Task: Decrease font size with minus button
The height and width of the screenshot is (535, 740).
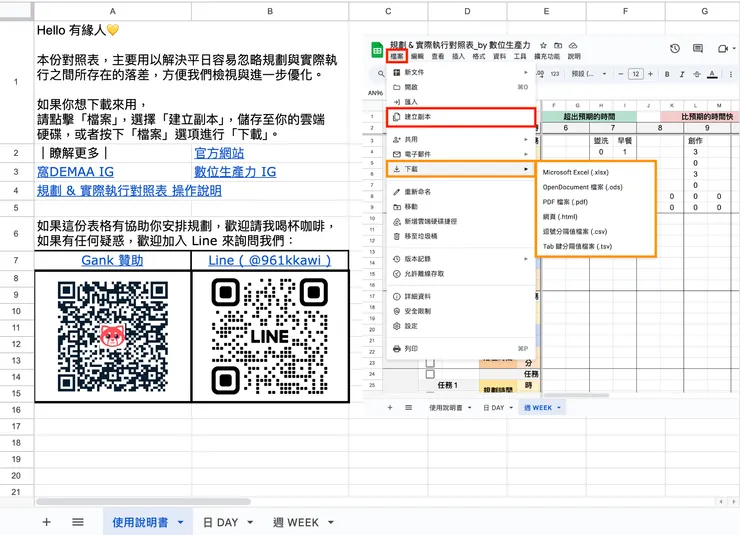Action: [x=620, y=74]
